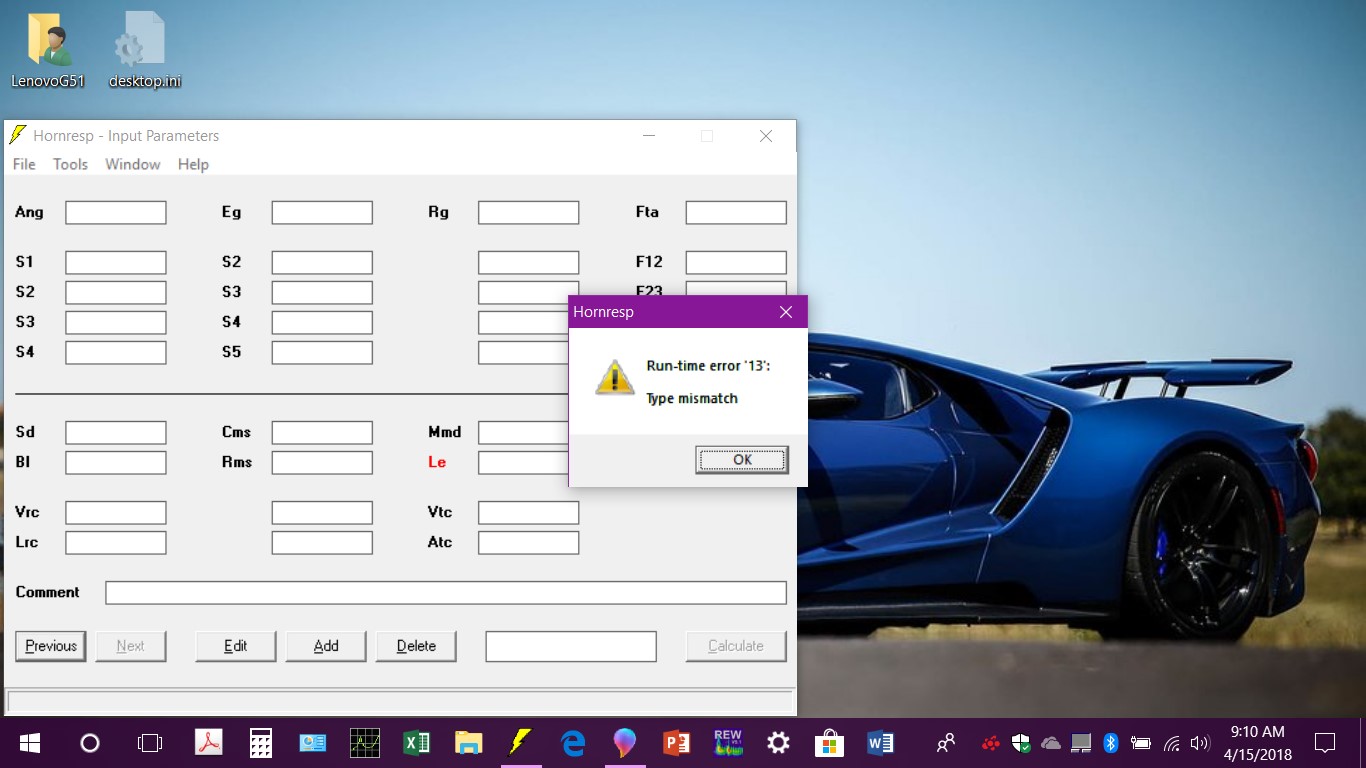Click the yellow warning triangle icon
This screenshot has height=768, width=1366.
pos(614,377)
